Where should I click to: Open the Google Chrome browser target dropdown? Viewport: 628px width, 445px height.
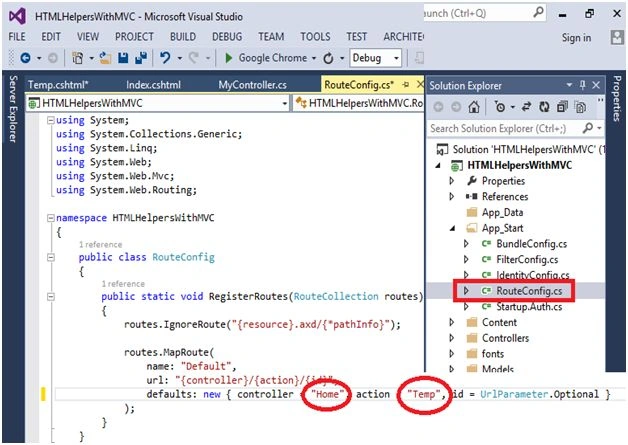click(x=314, y=58)
